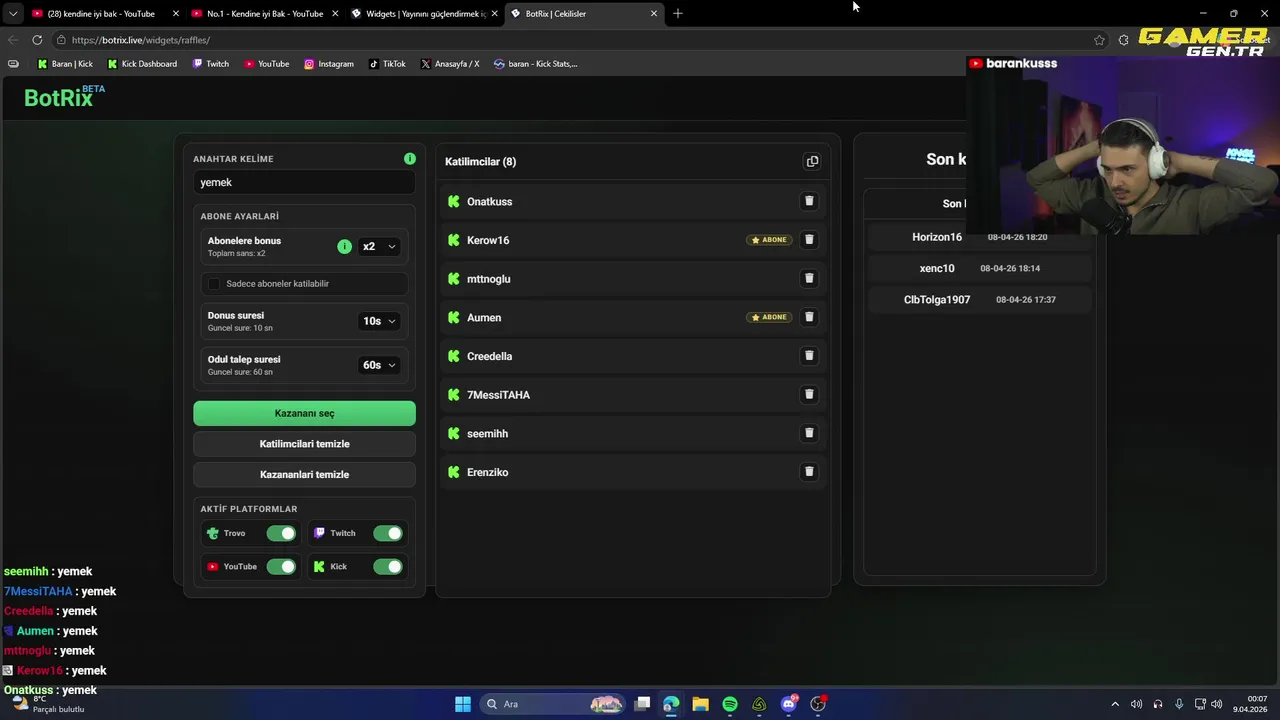1280x720 pixels.
Task: Open Discord from the taskbar
Action: click(789, 704)
